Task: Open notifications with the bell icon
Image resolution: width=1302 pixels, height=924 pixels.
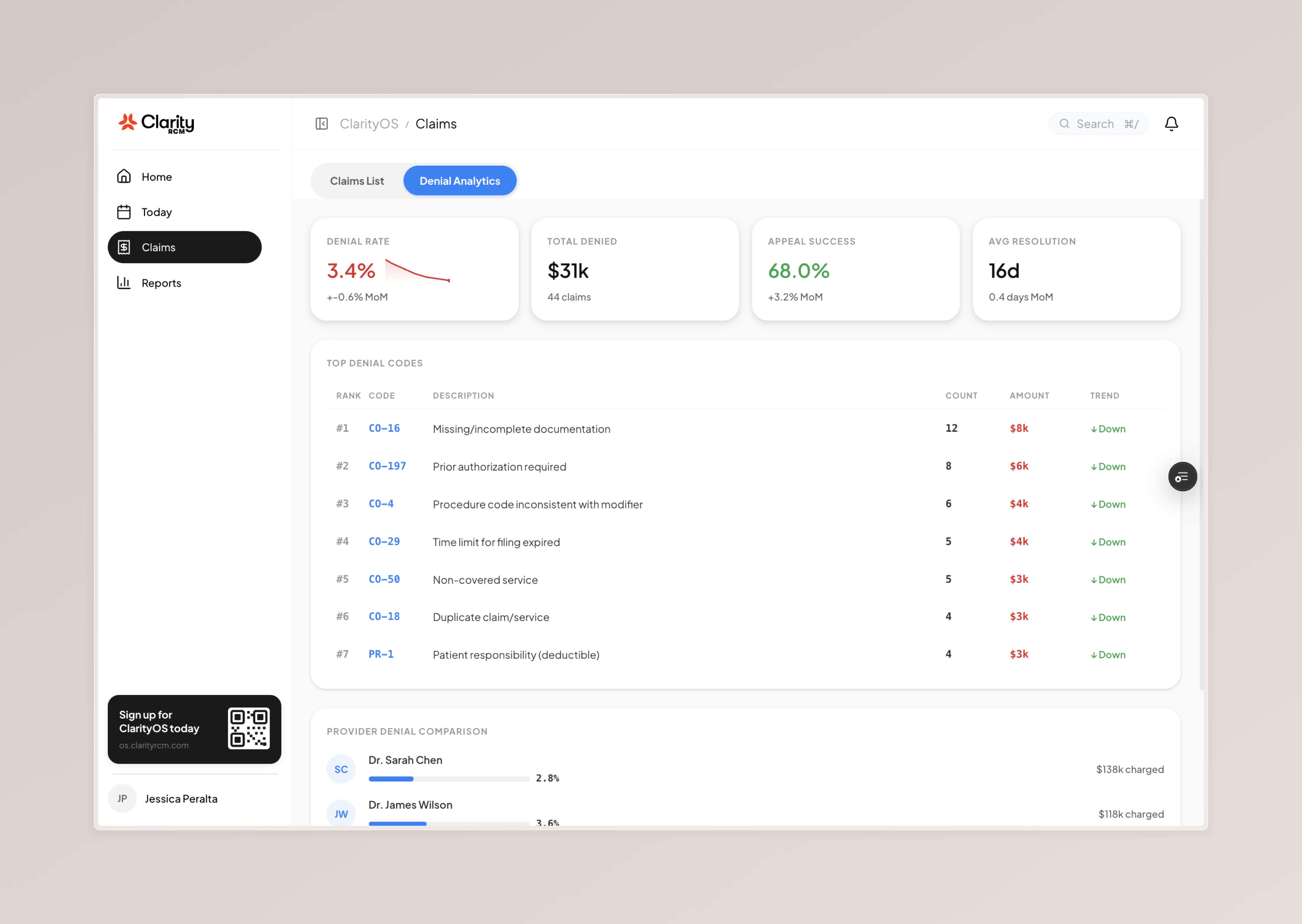Action: click(x=1172, y=124)
